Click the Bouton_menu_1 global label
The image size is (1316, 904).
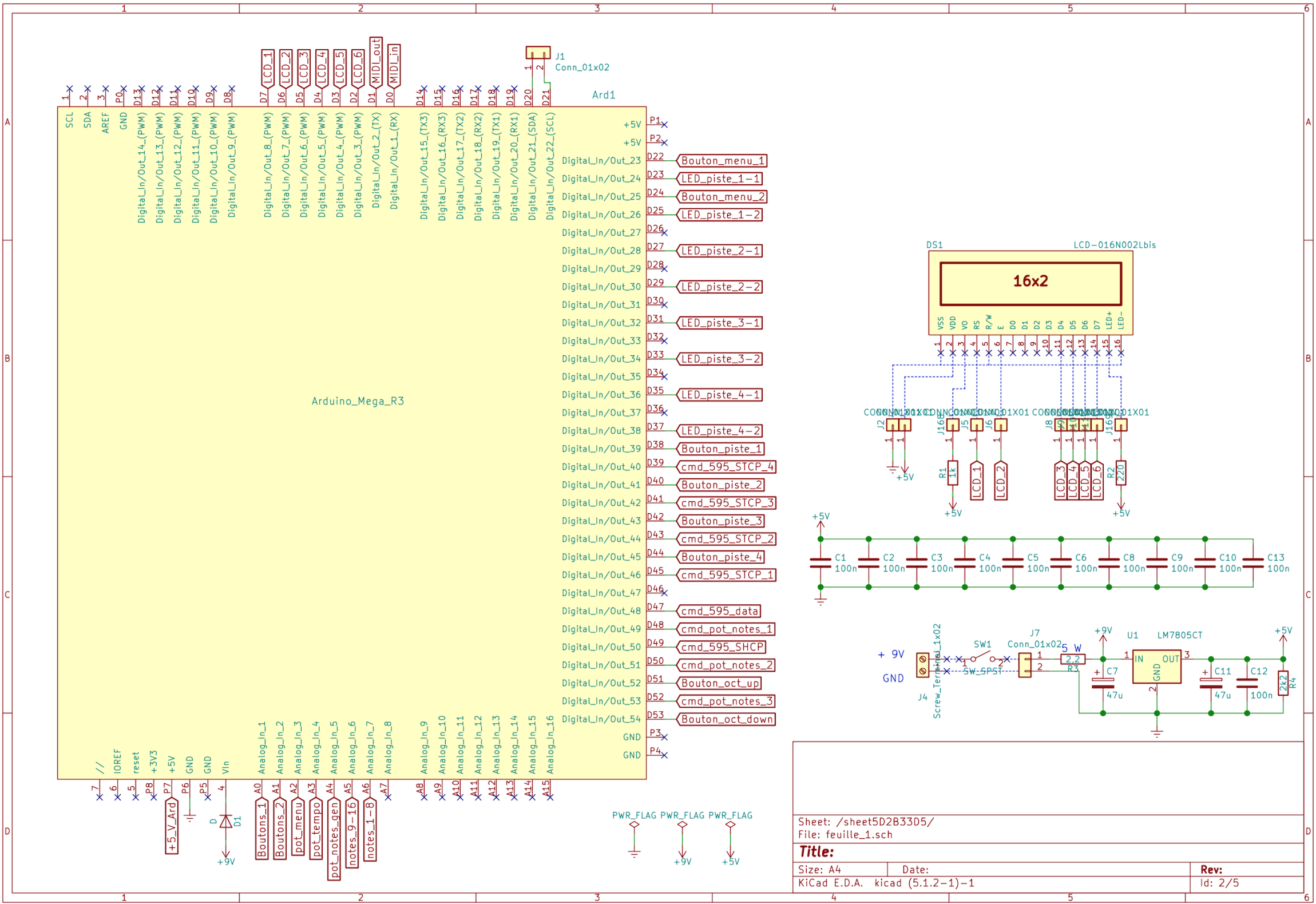pyautogui.click(x=722, y=161)
